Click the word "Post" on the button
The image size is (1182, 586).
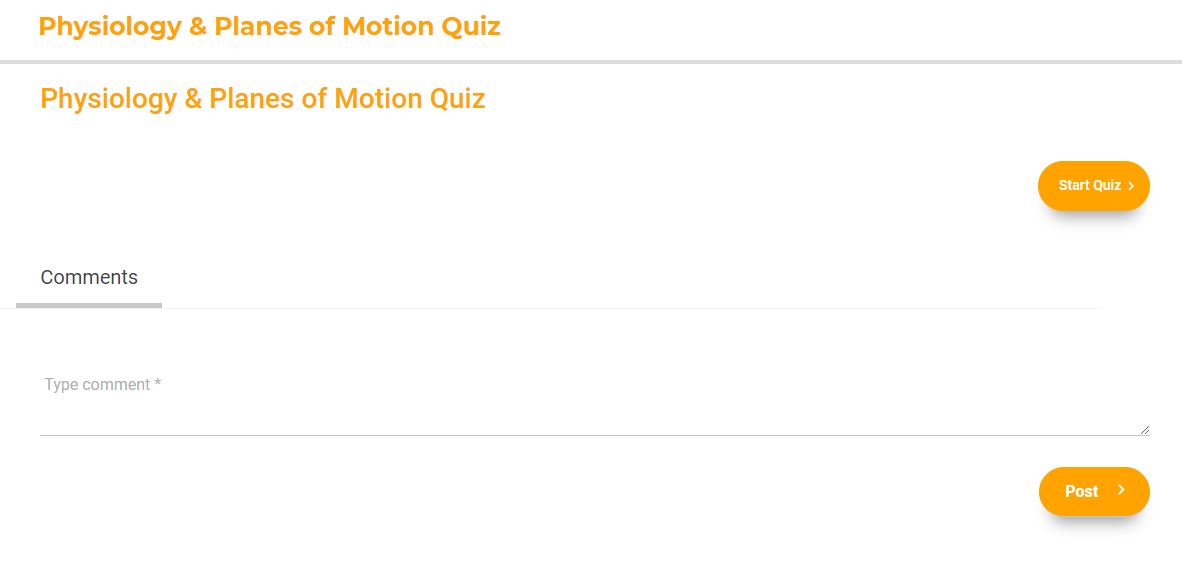[1081, 491]
